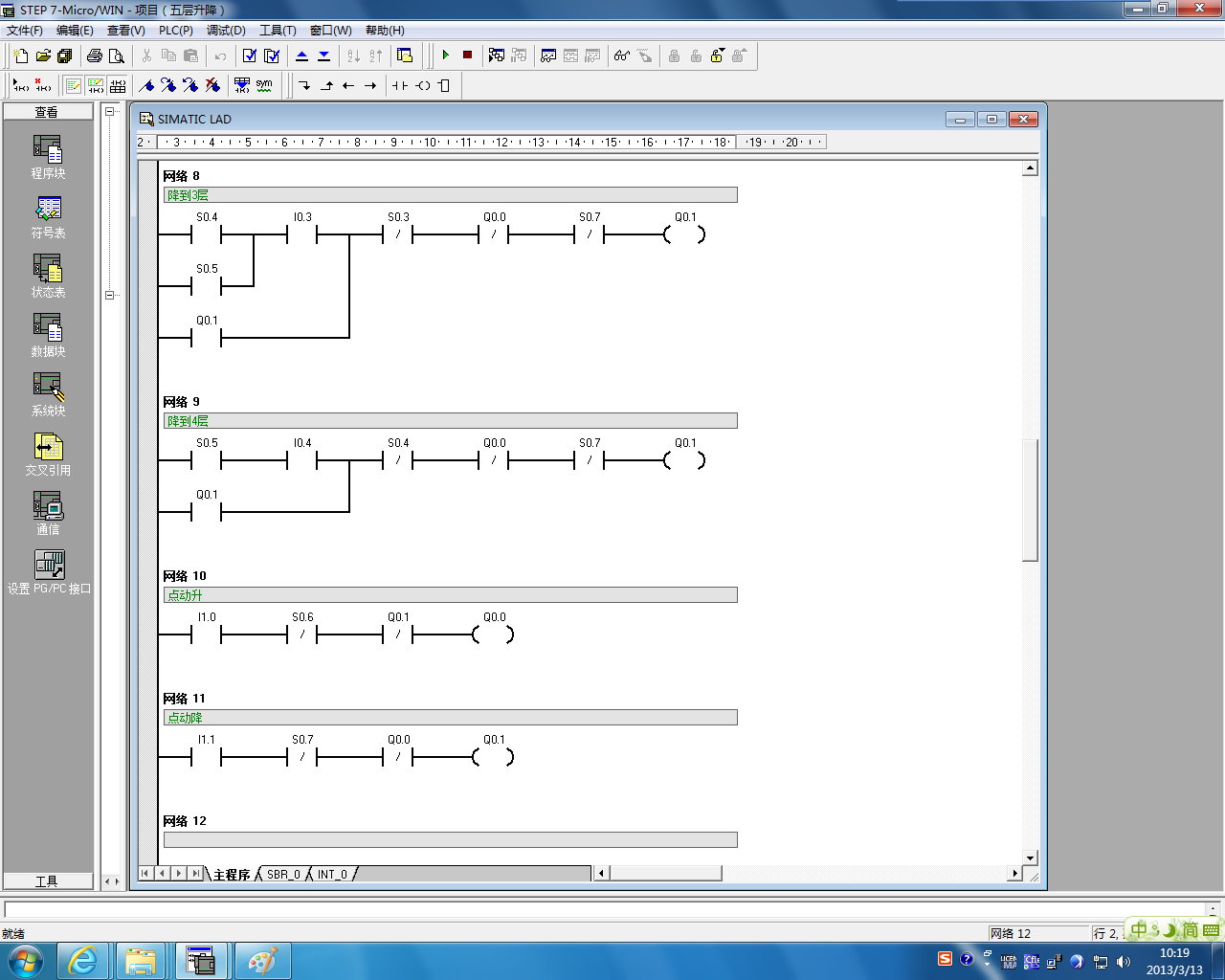The image size is (1225, 980).
Task: Click the empty comment field of 网络 12
Action: pyautogui.click(x=450, y=839)
